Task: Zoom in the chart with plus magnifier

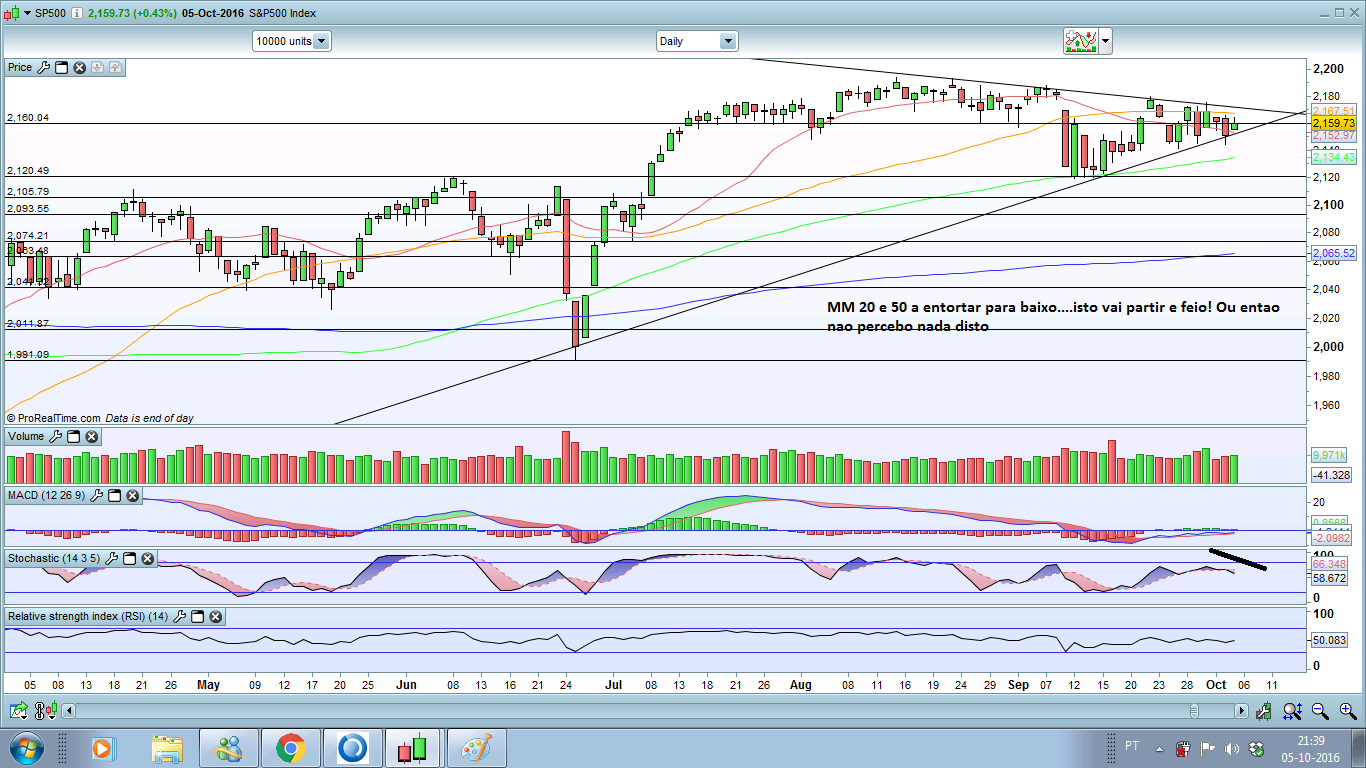Action: tap(1347, 711)
